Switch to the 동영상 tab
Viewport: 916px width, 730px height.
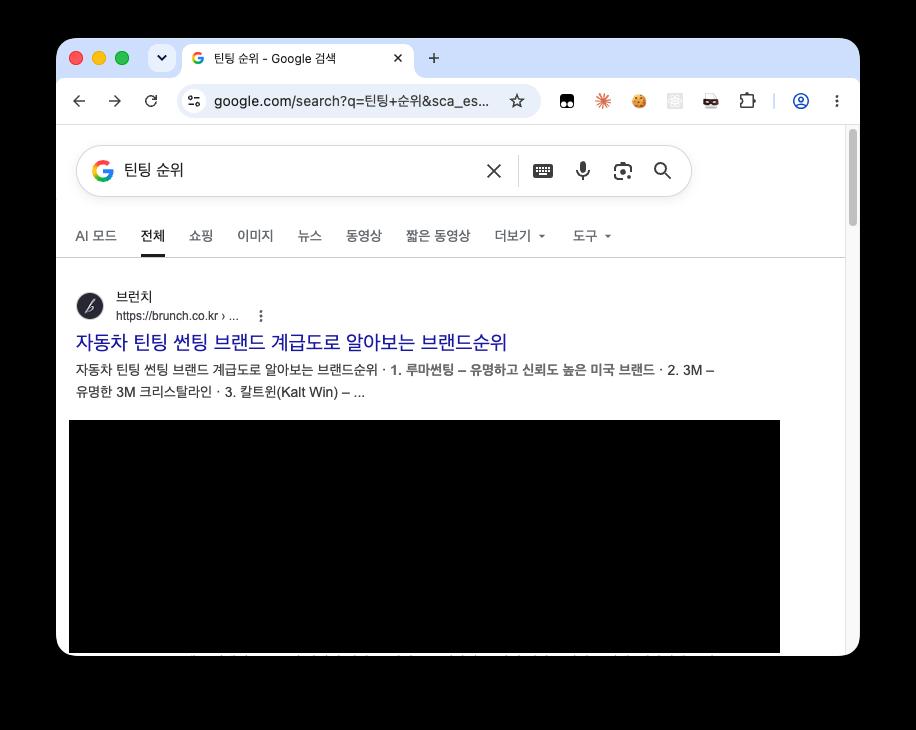tap(363, 236)
